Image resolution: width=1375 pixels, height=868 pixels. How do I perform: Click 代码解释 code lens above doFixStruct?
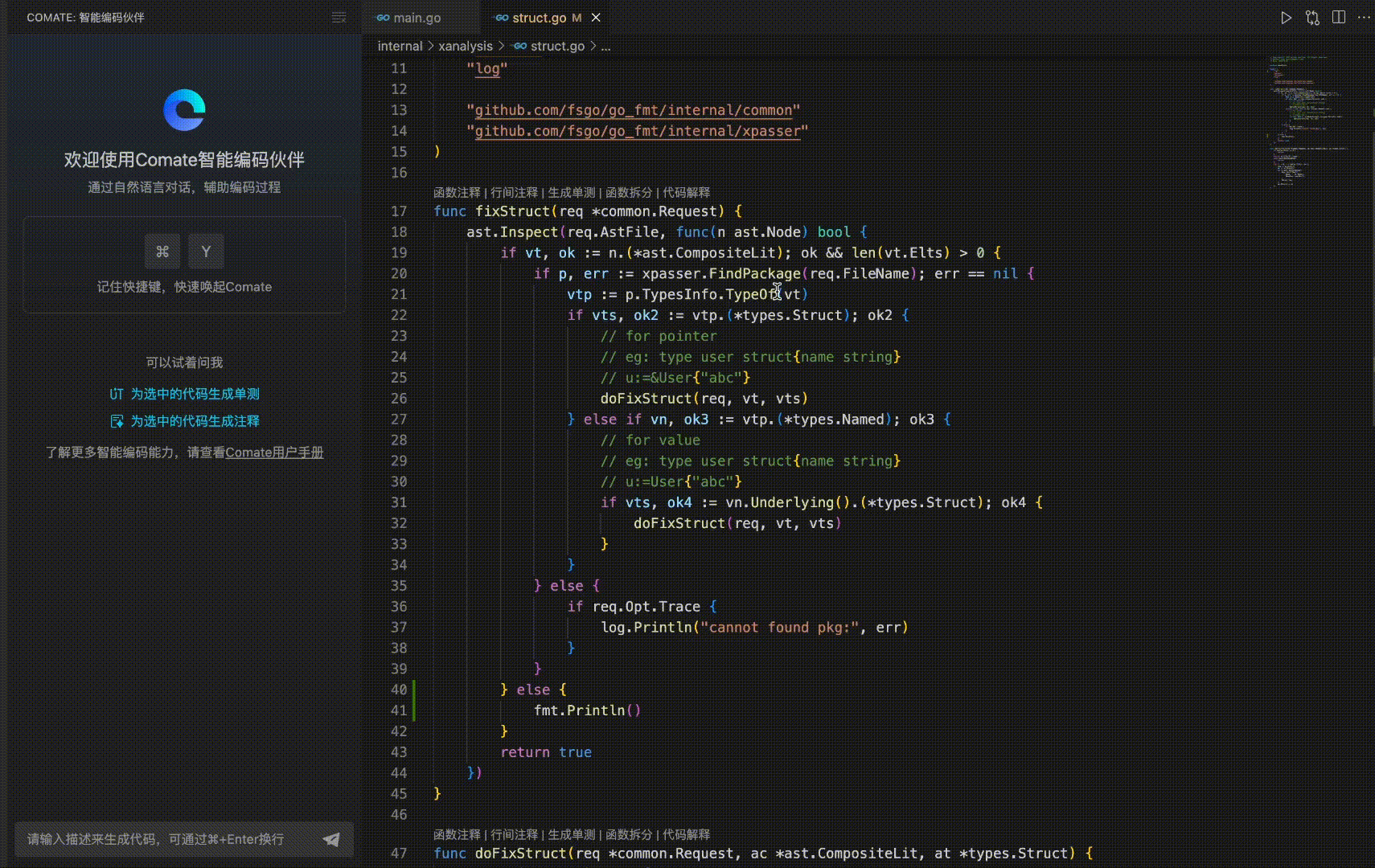point(686,835)
